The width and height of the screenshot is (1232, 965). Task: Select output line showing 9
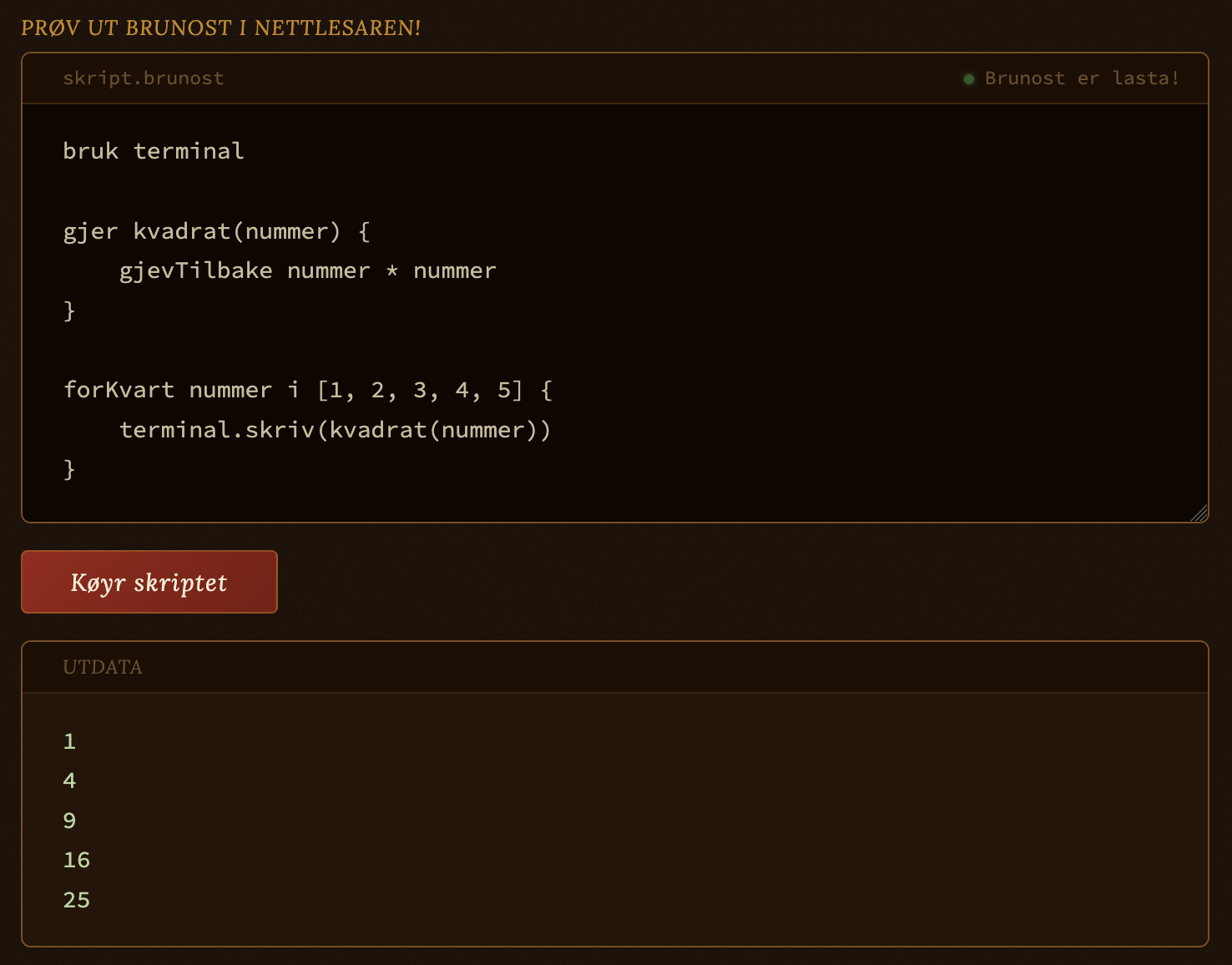[70, 821]
